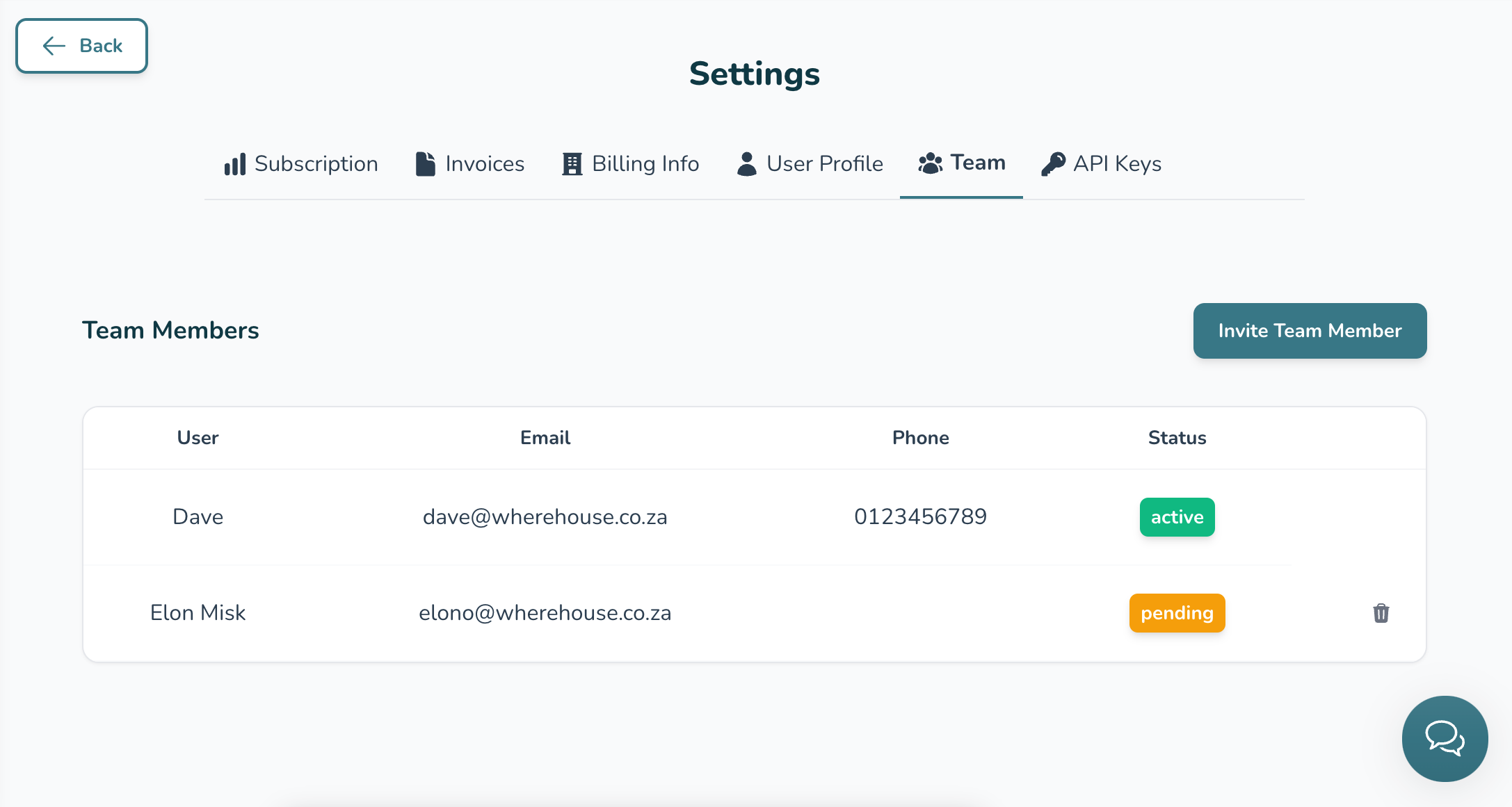Click the pending status badge
The width and height of the screenshot is (1512, 807).
coord(1177,613)
